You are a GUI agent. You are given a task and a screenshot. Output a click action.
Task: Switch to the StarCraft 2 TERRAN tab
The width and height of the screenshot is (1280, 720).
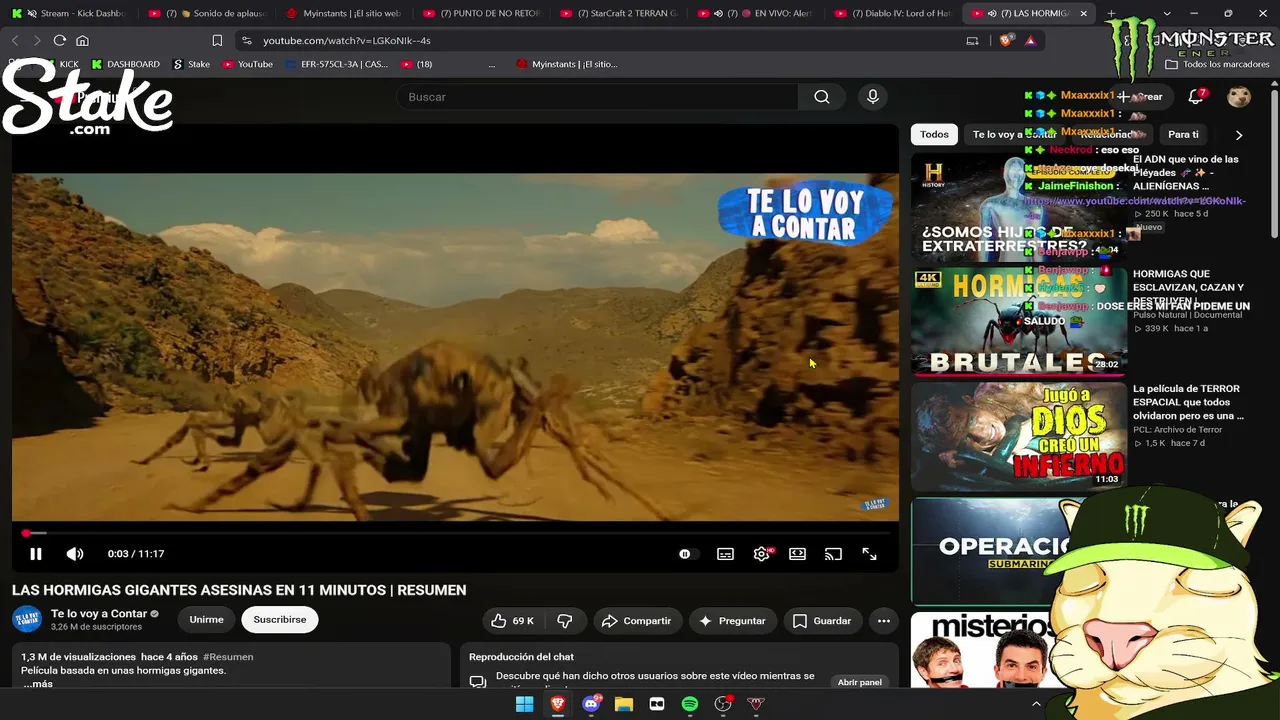[619, 13]
